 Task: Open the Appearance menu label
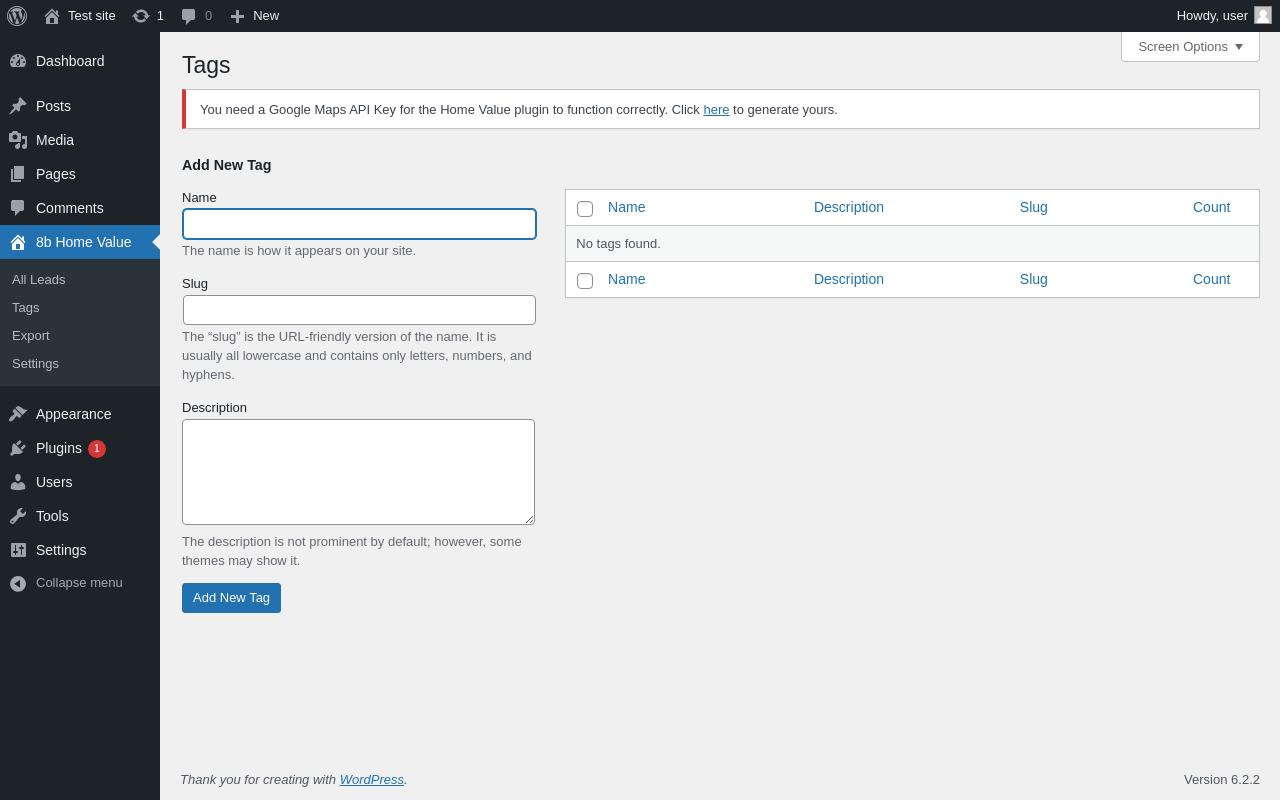(x=74, y=414)
